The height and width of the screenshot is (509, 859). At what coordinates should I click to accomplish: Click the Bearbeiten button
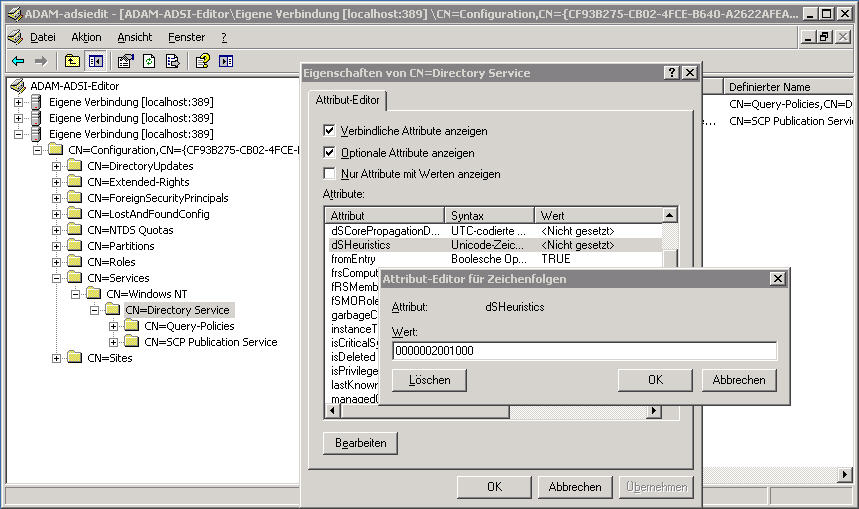360,443
